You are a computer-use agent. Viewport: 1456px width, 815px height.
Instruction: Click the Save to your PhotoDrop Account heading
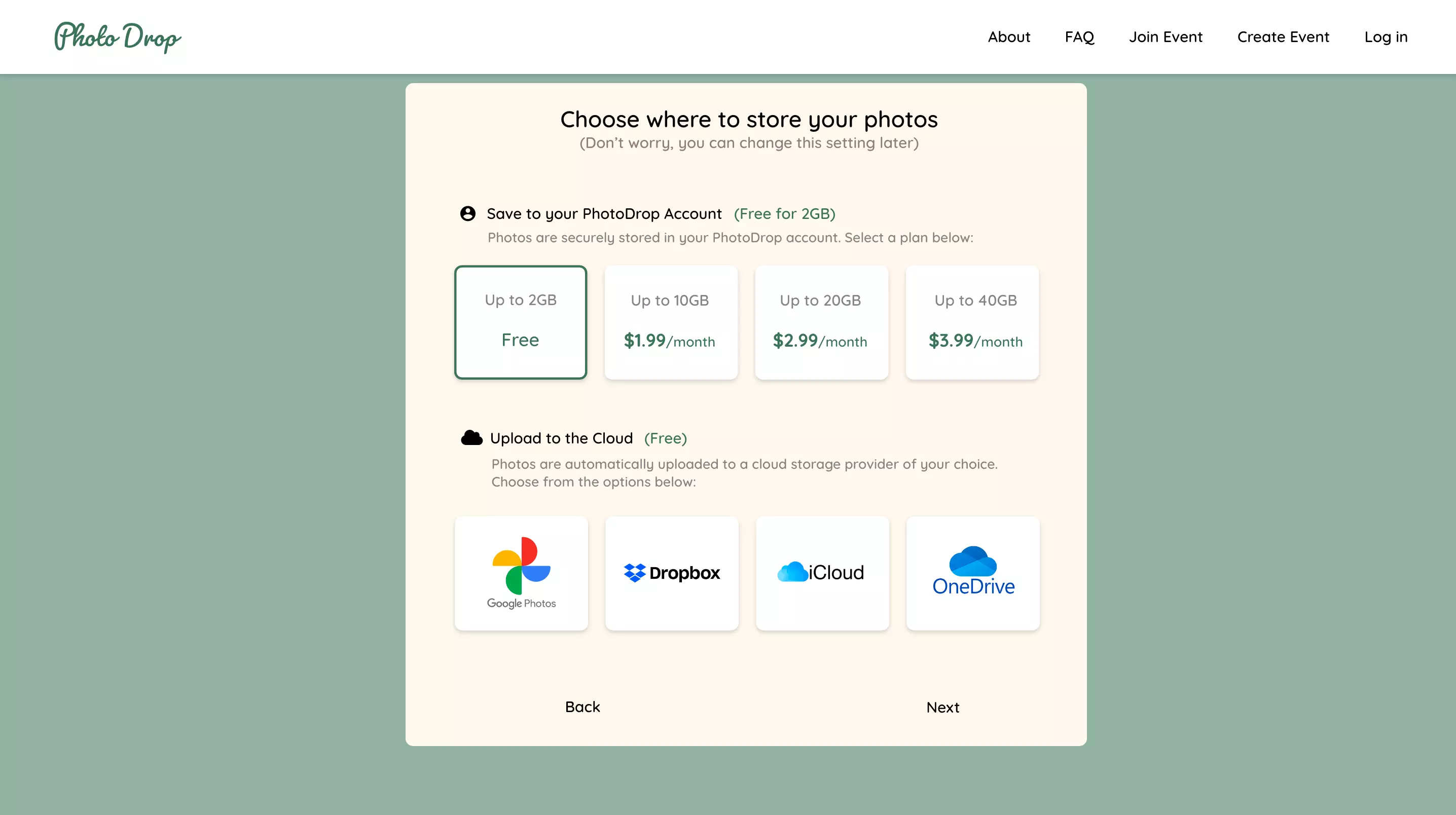pos(604,214)
